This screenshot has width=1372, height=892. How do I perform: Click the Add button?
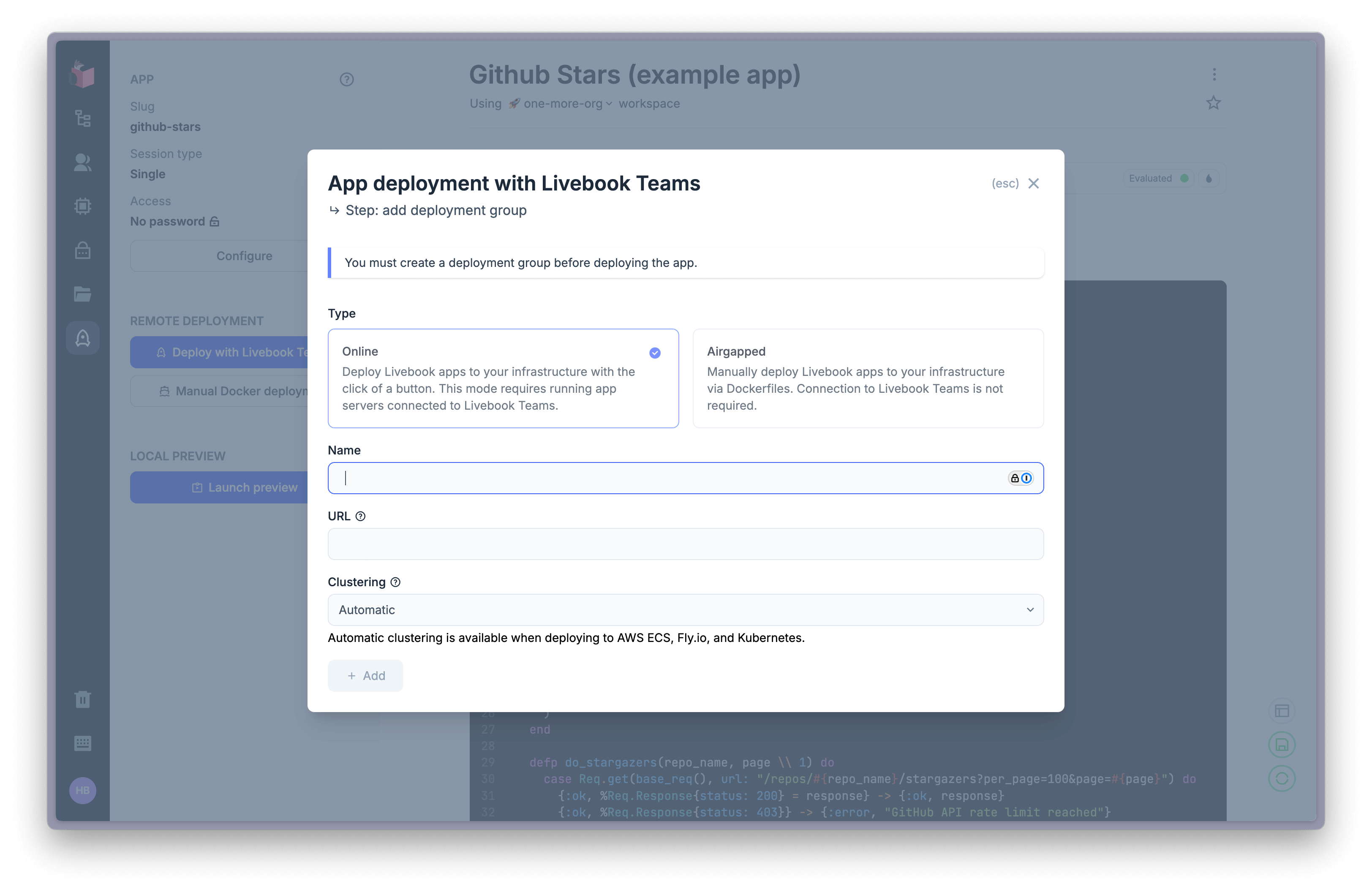(x=365, y=675)
